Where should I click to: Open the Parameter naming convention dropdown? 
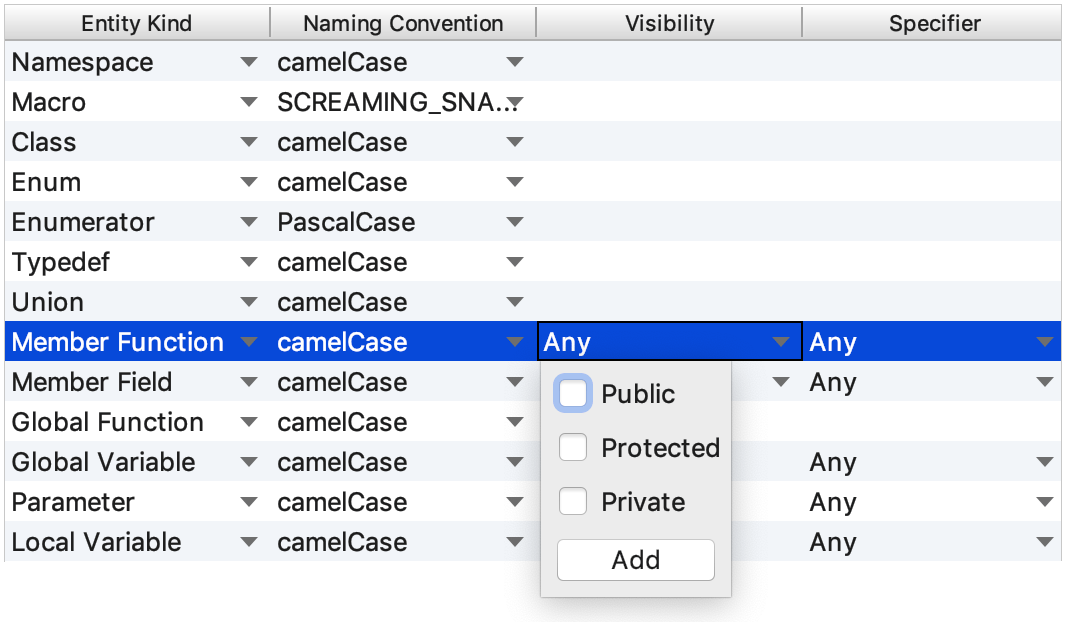(515, 502)
